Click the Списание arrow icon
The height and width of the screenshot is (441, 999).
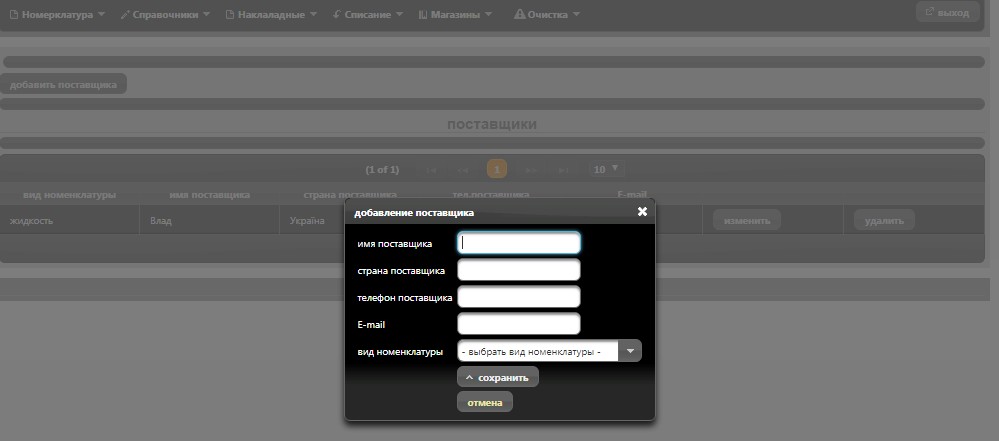pyautogui.click(x=336, y=14)
